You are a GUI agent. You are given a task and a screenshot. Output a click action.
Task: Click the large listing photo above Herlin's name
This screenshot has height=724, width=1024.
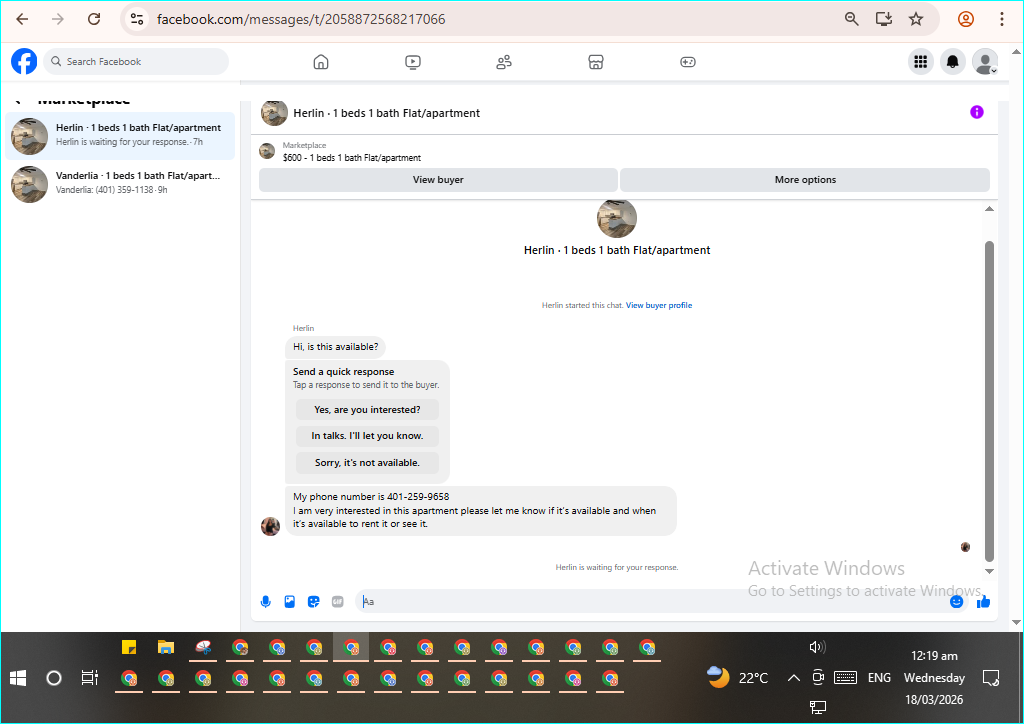616,219
